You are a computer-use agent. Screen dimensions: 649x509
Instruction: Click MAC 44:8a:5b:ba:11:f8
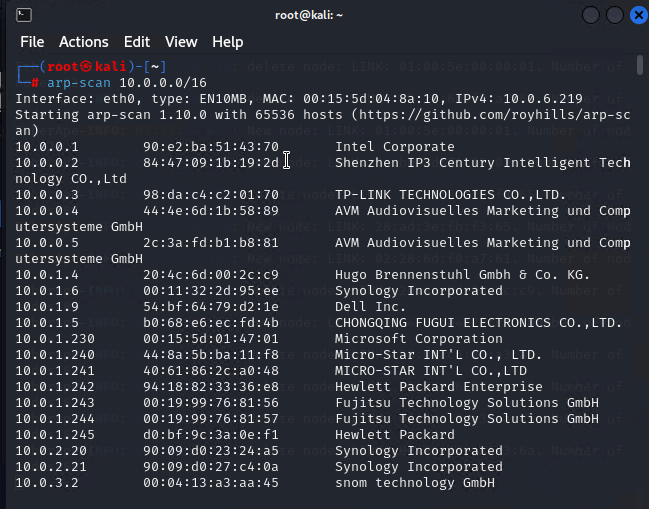[x=211, y=355]
